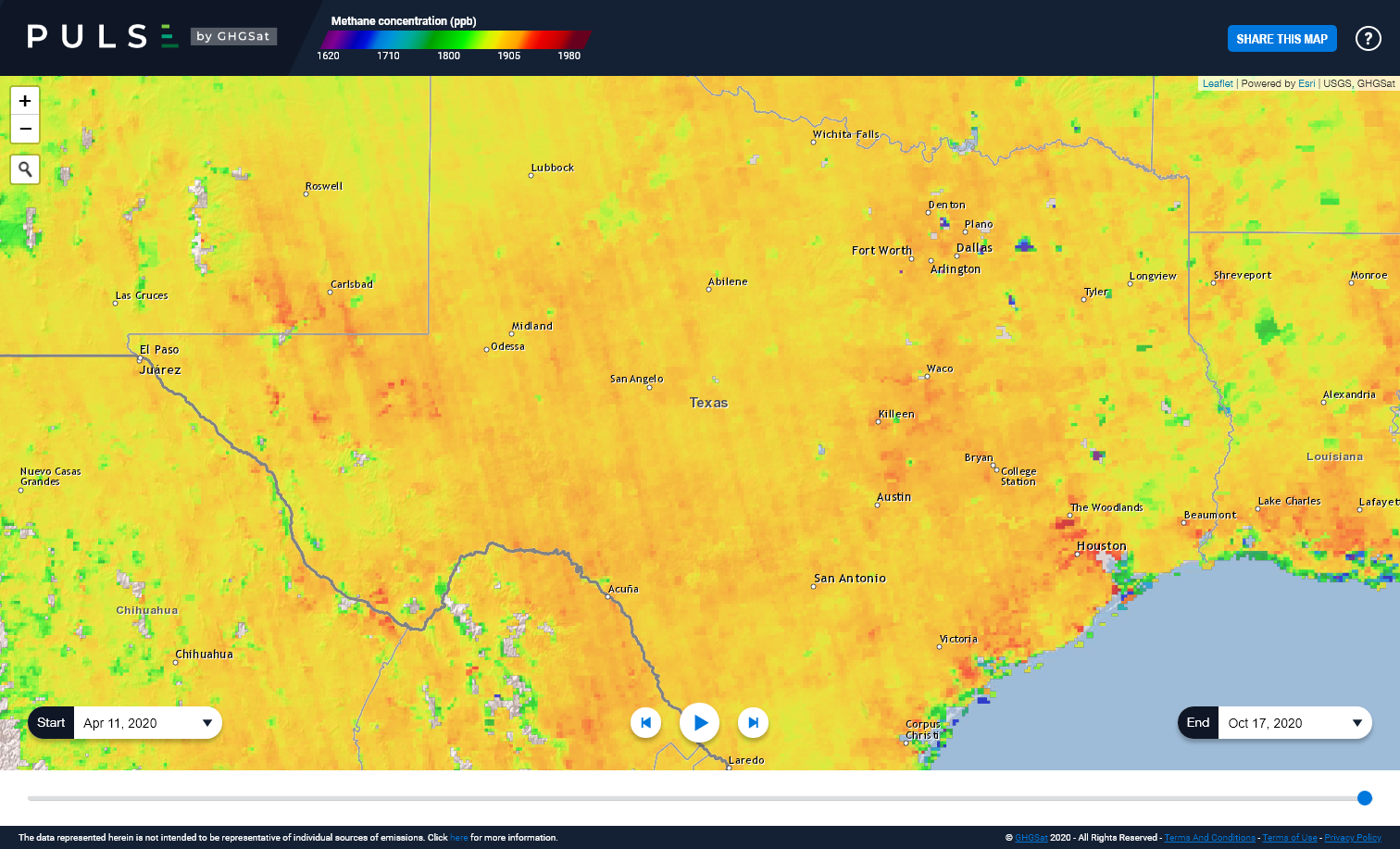This screenshot has width=1400, height=849.
Task: Open the Start date dropdown
Action: click(209, 722)
